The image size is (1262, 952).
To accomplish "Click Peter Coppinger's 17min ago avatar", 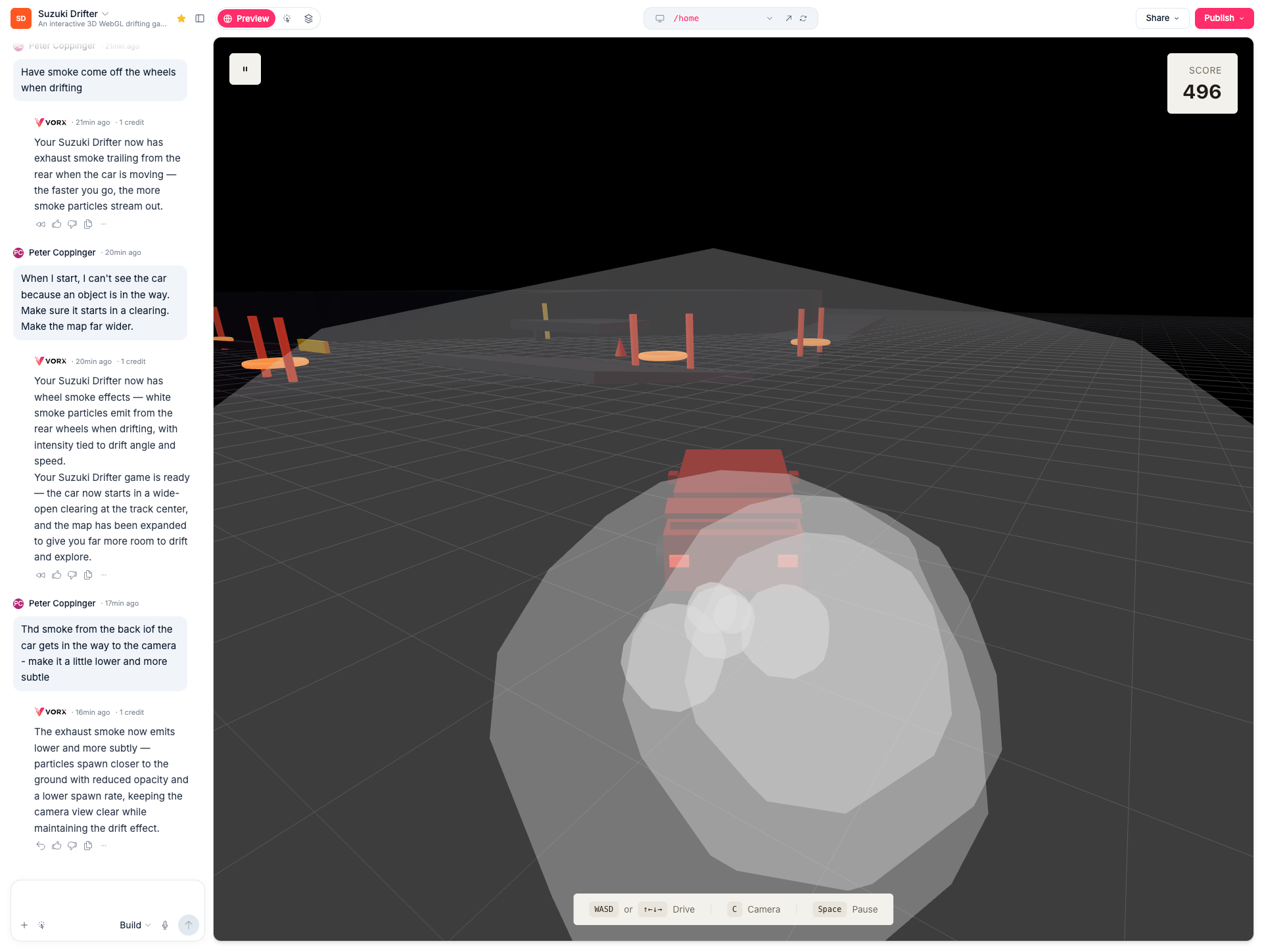I will (18, 604).
